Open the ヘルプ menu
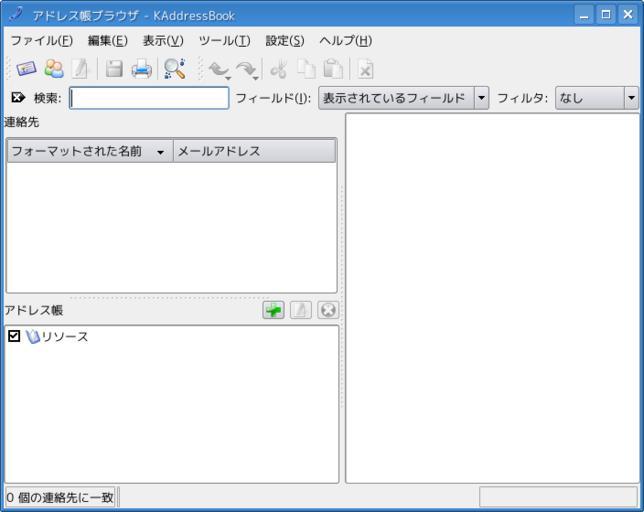644x512 pixels. (x=345, y=41)
